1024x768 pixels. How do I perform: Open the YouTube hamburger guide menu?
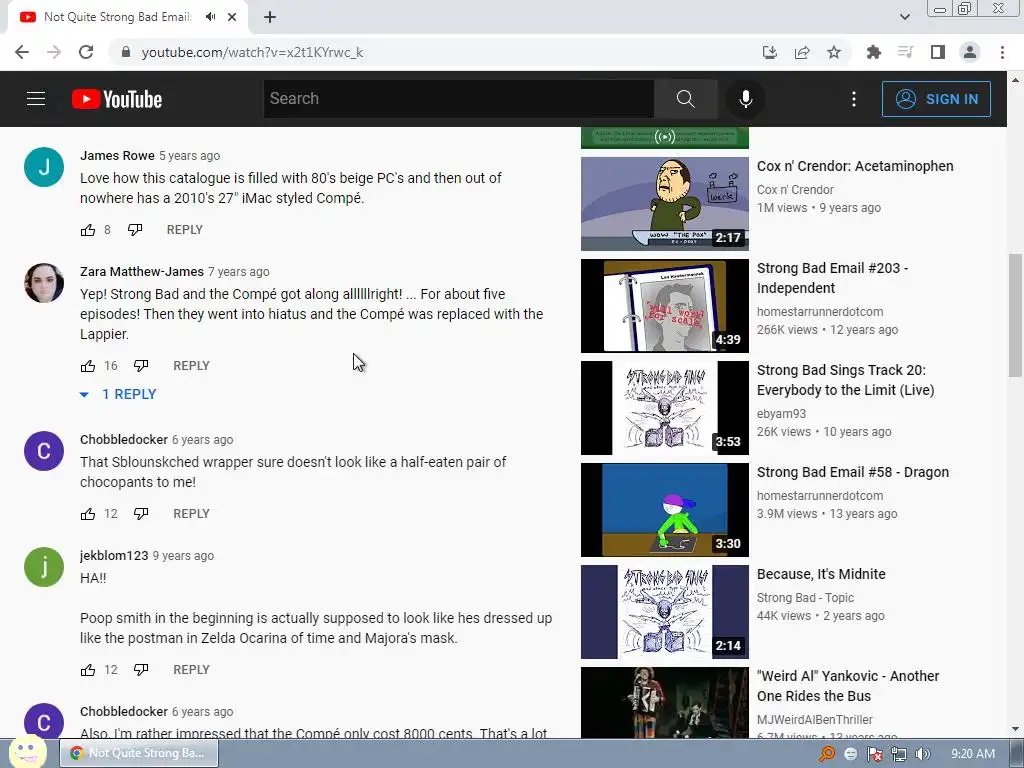coord(36,99)
